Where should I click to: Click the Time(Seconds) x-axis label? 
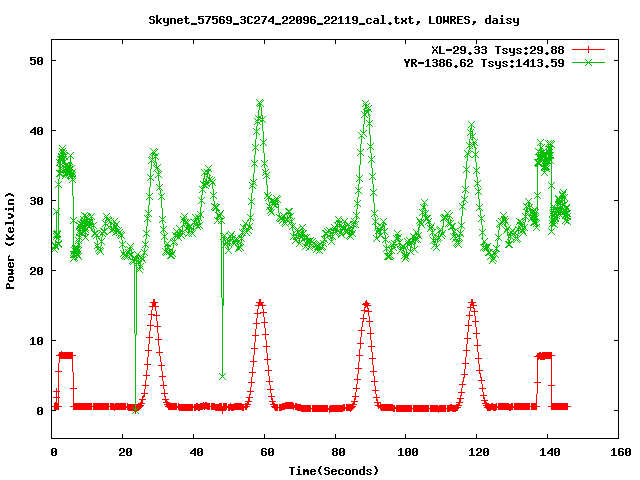pyautogui.click(x=334, y=471)
